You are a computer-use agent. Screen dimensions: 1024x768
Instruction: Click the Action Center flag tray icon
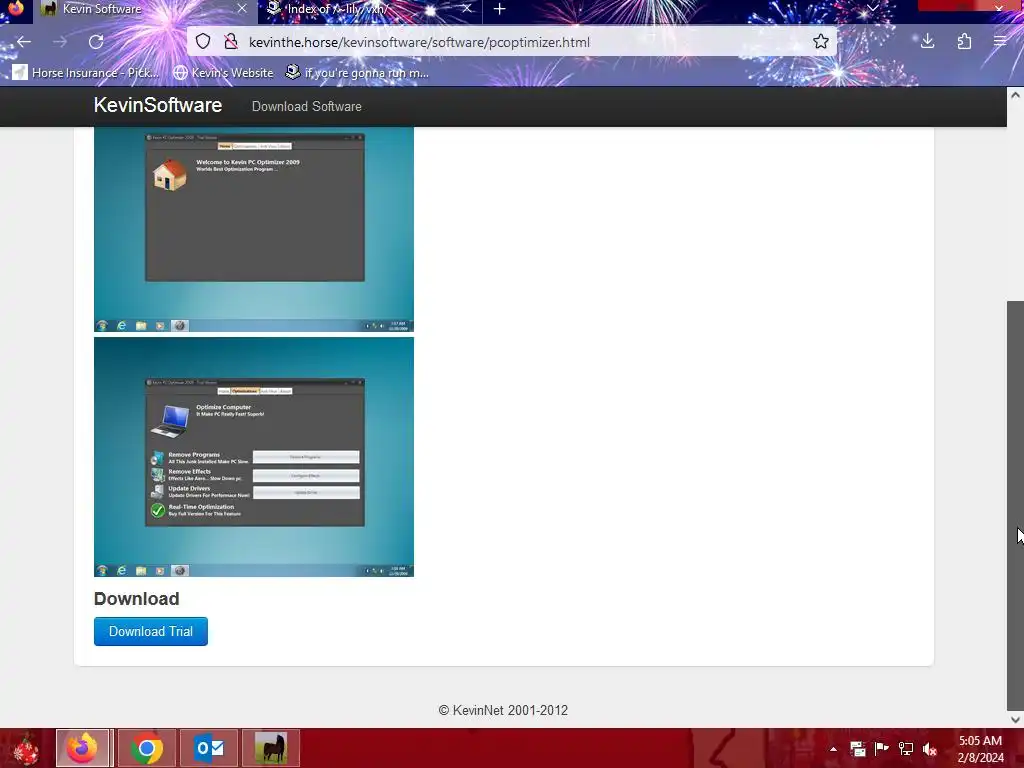[x=882, y=749]
